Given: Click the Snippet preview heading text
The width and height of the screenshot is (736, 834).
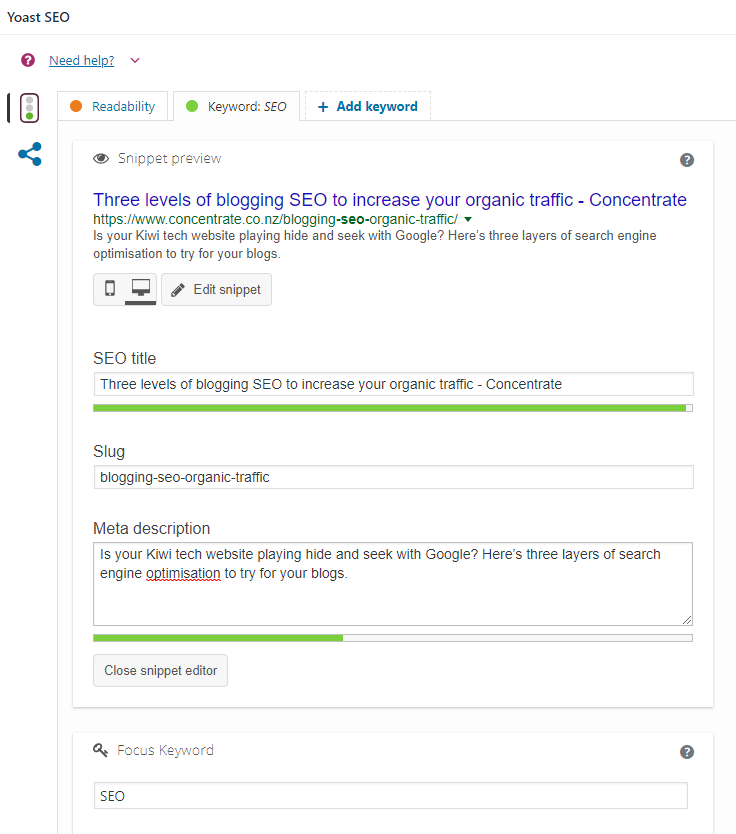Looking at the screenshot, I should pyautogui.click(x=170, y=159).
